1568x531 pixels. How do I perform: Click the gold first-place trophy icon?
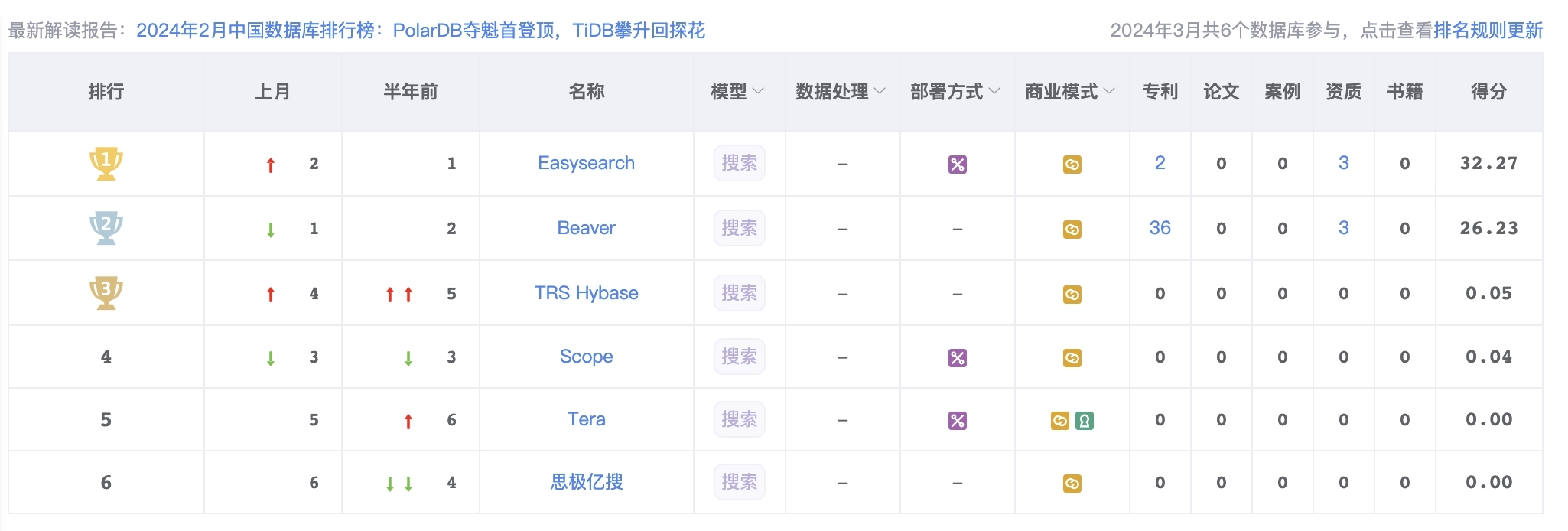[106, 163]
